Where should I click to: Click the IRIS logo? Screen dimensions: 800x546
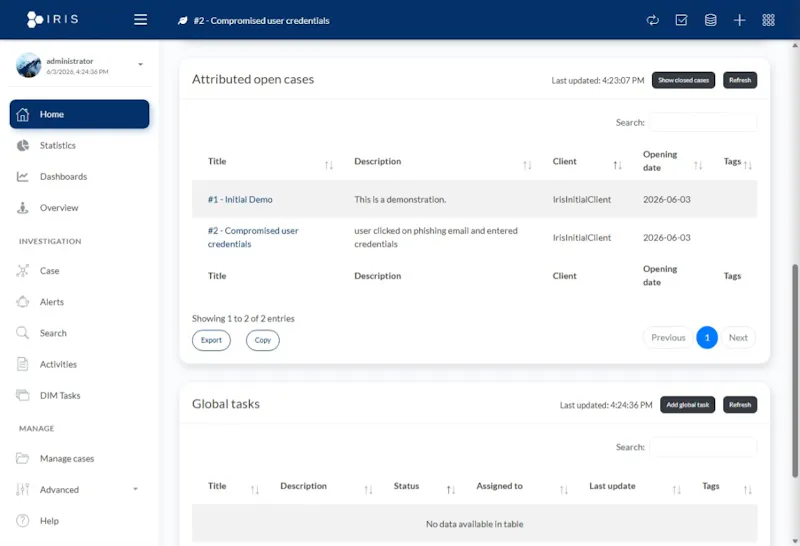pyautogui.click(x=53, y=19)
